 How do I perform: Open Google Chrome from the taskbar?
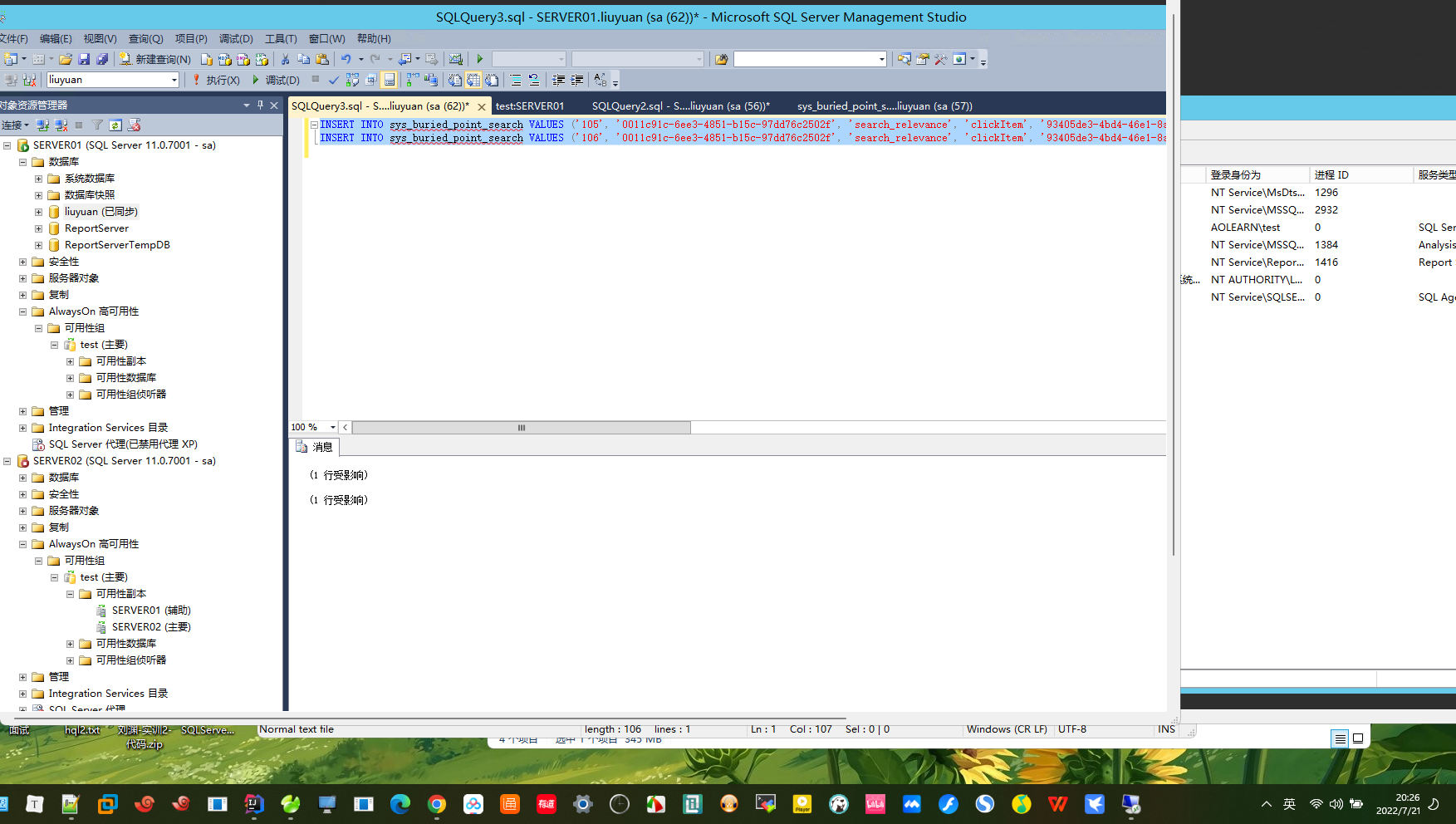point(437,804)
